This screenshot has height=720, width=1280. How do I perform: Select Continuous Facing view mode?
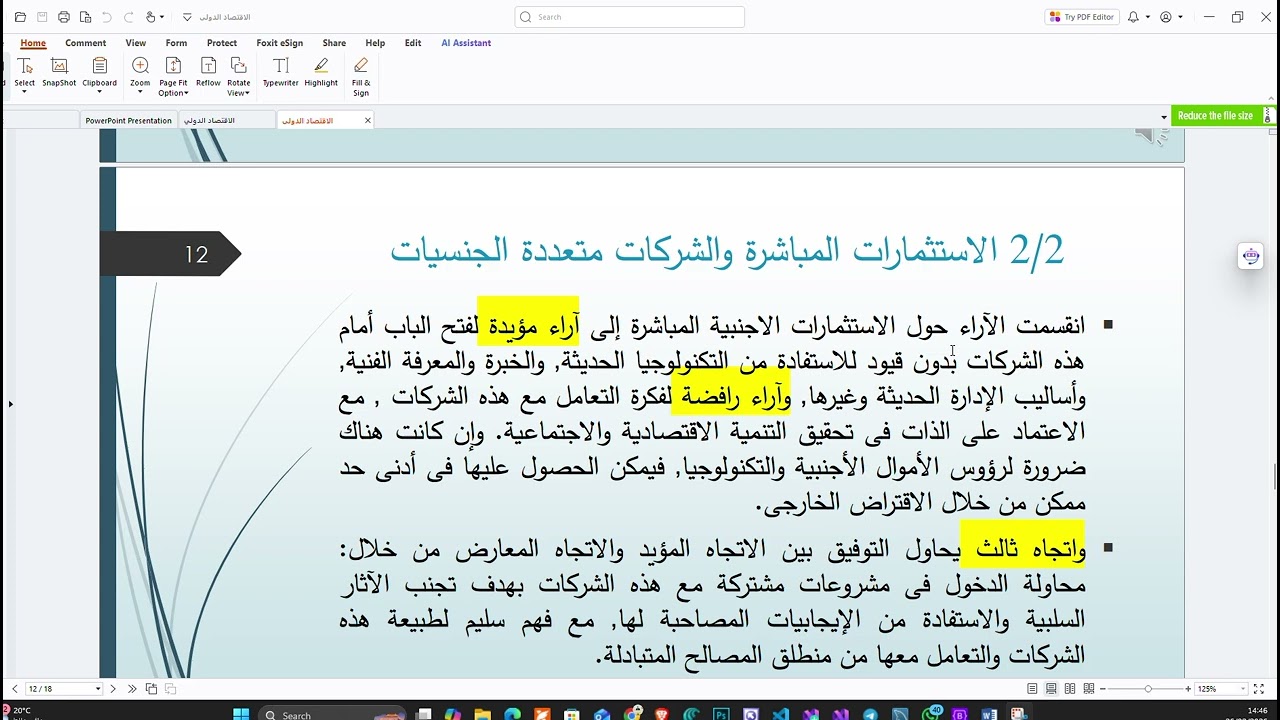[x=1089, y=689]
